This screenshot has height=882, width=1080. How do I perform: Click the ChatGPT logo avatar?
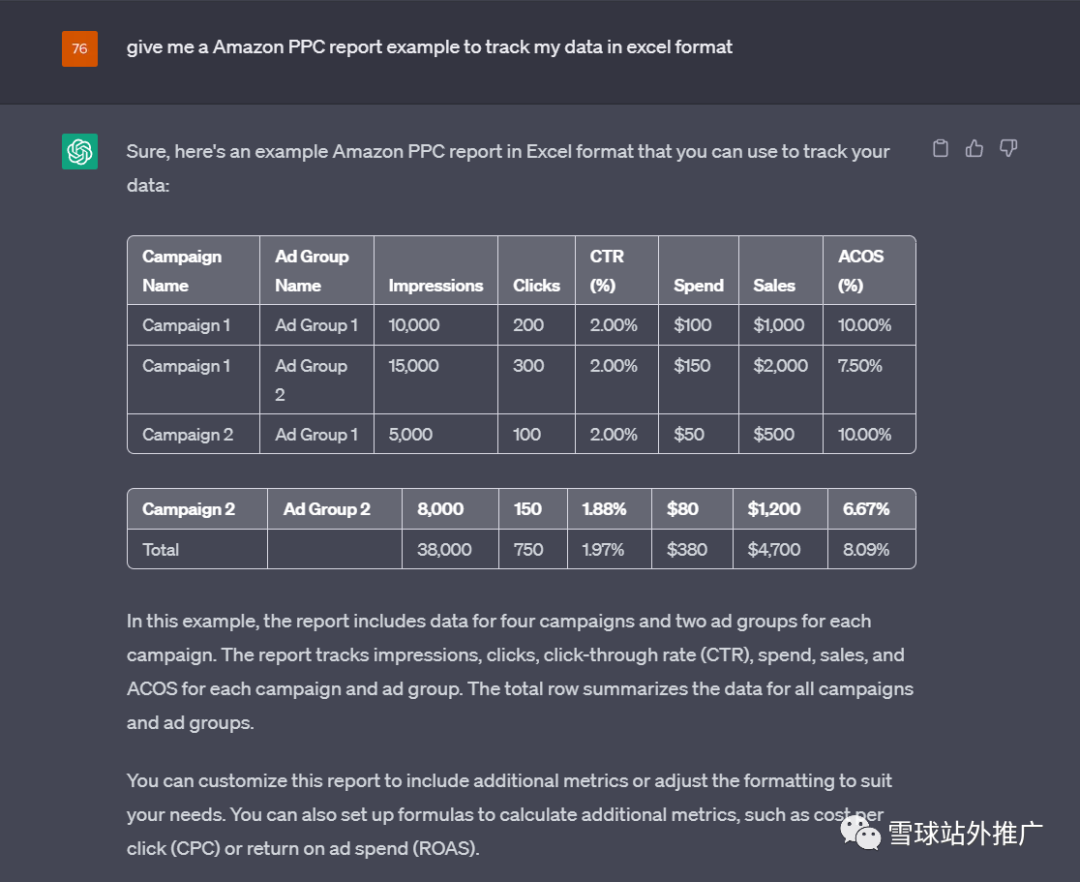80,151
